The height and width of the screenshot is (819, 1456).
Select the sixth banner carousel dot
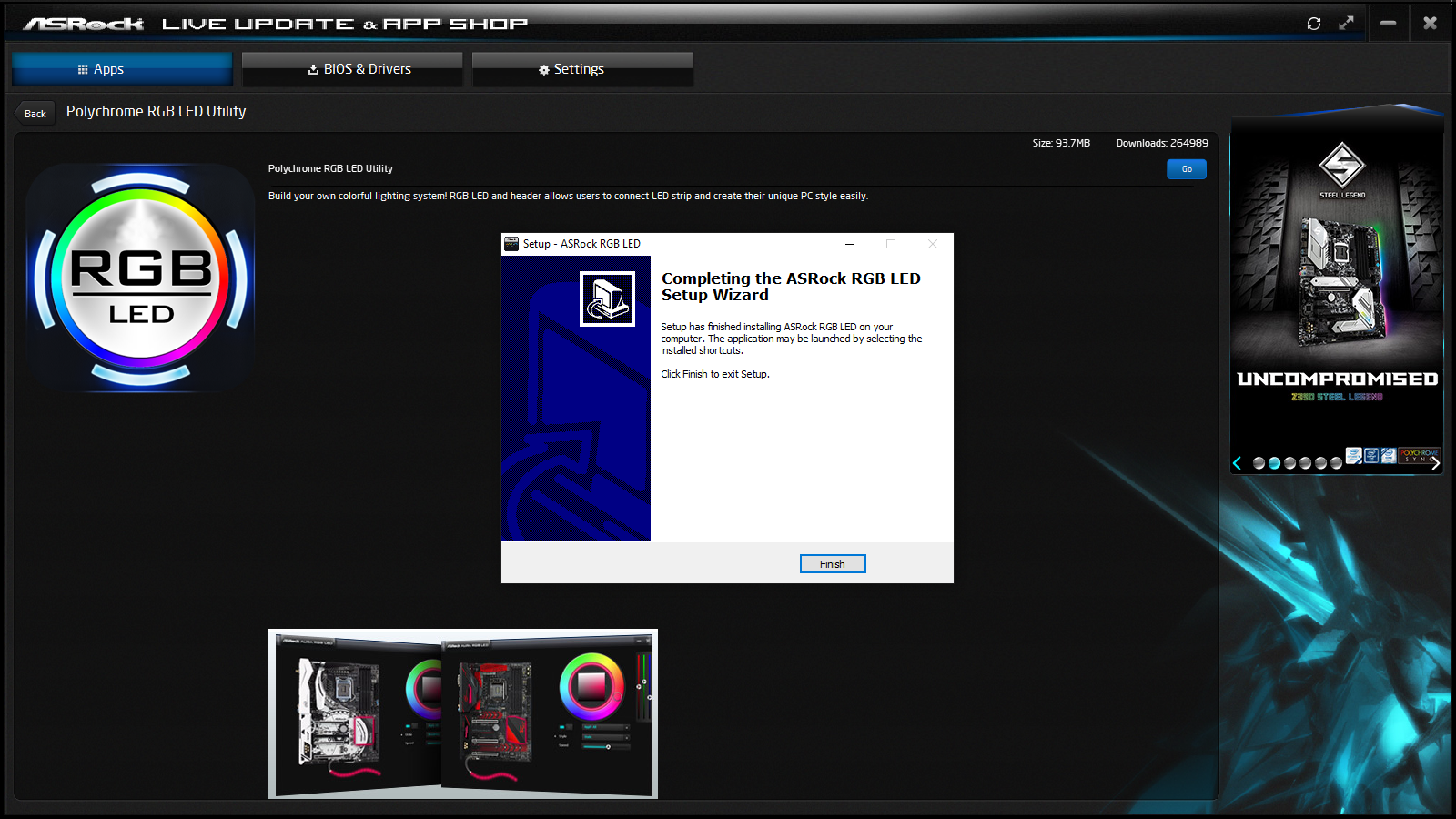1336,463
